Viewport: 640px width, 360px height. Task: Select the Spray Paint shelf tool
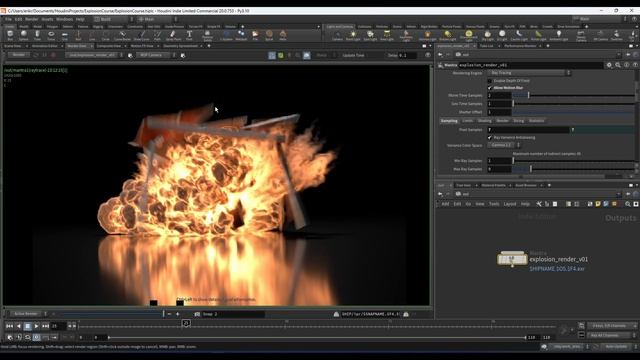tap(173, 36)
